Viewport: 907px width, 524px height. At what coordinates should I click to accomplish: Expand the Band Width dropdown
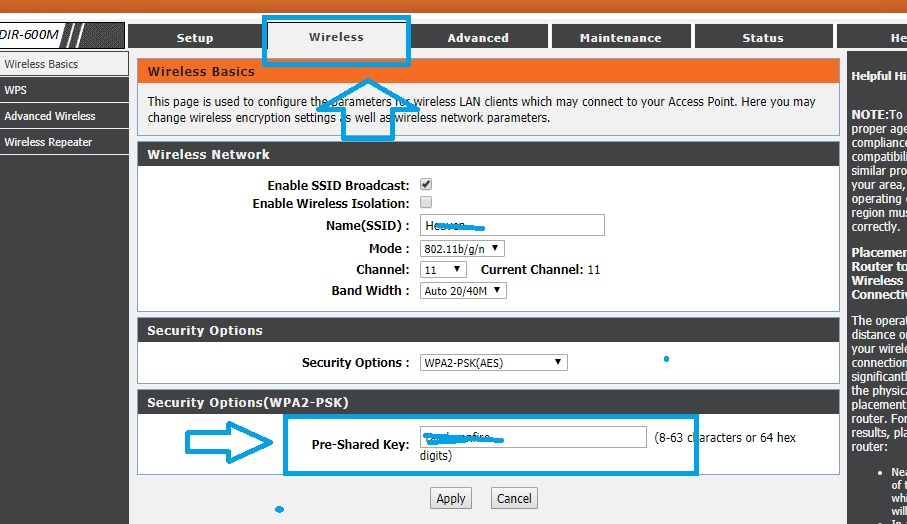(x=463, y=291)
